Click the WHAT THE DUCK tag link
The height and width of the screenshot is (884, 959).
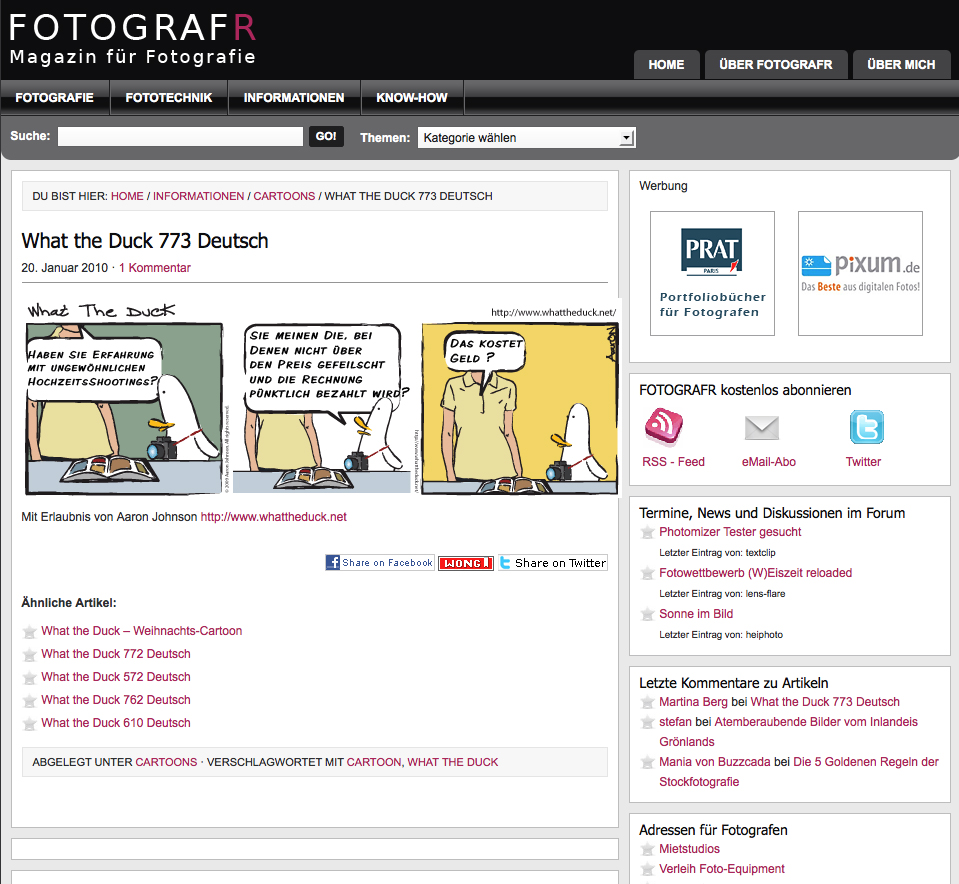[x=453, y=762]
